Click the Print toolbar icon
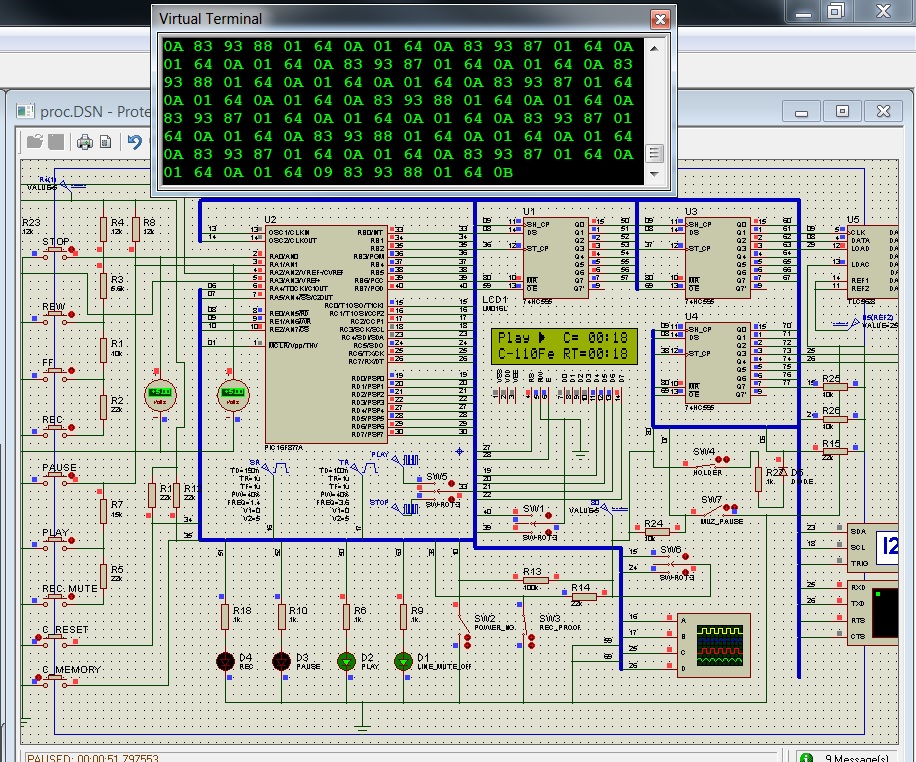The width and height of the screenshot is (916, 762). pyautogui.click(x=85, y=142)
